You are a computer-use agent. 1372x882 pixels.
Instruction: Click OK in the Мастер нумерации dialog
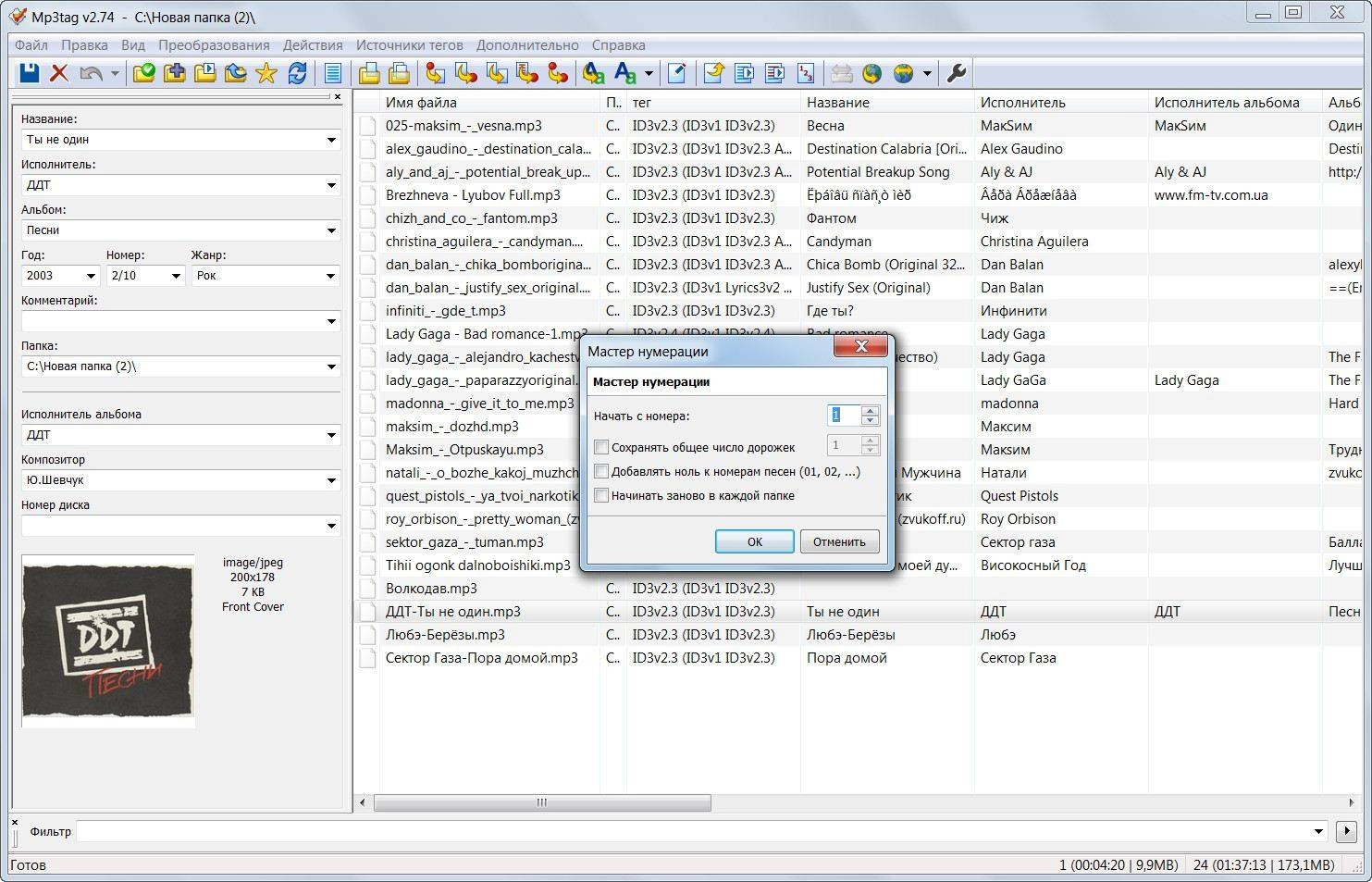click(x=755, y=541)
